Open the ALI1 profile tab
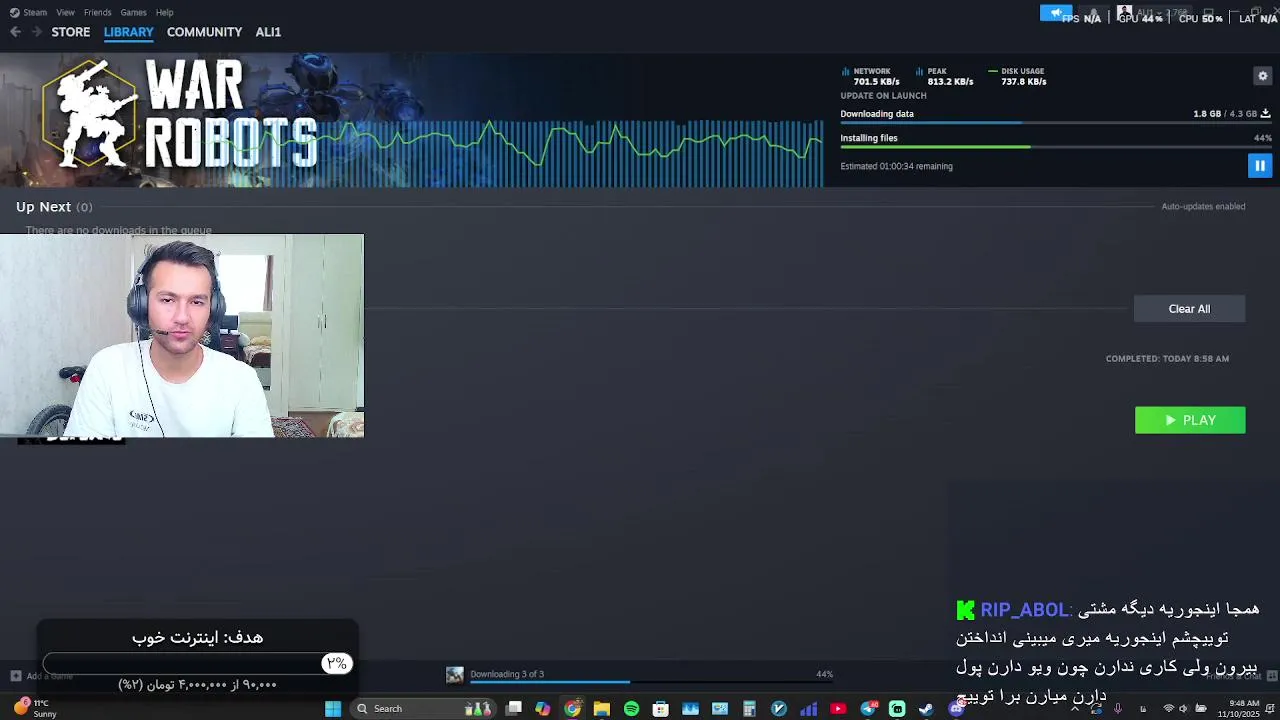The width and height of the screenshot is (1280, 720). coord(268,32)
